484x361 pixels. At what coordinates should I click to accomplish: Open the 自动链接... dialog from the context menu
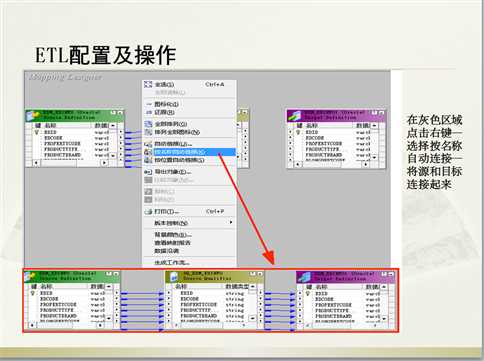point(189,144)
